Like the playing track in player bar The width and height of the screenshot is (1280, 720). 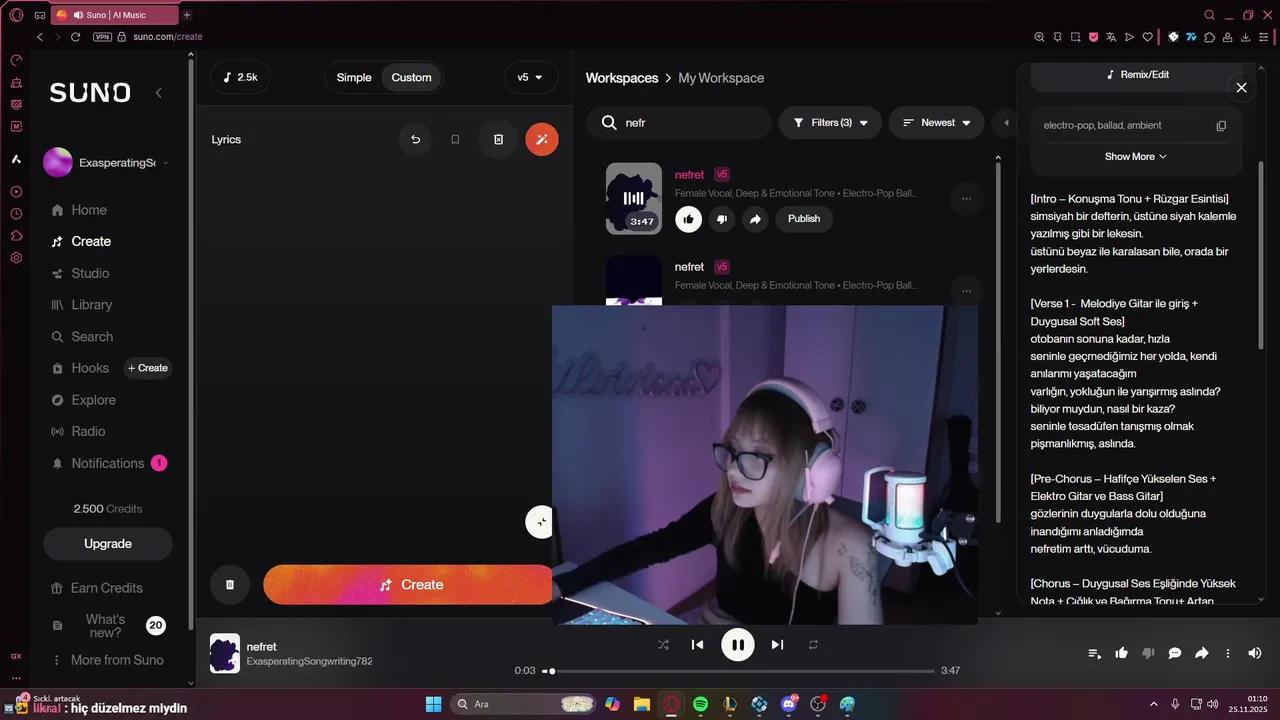pos(1122,653)
